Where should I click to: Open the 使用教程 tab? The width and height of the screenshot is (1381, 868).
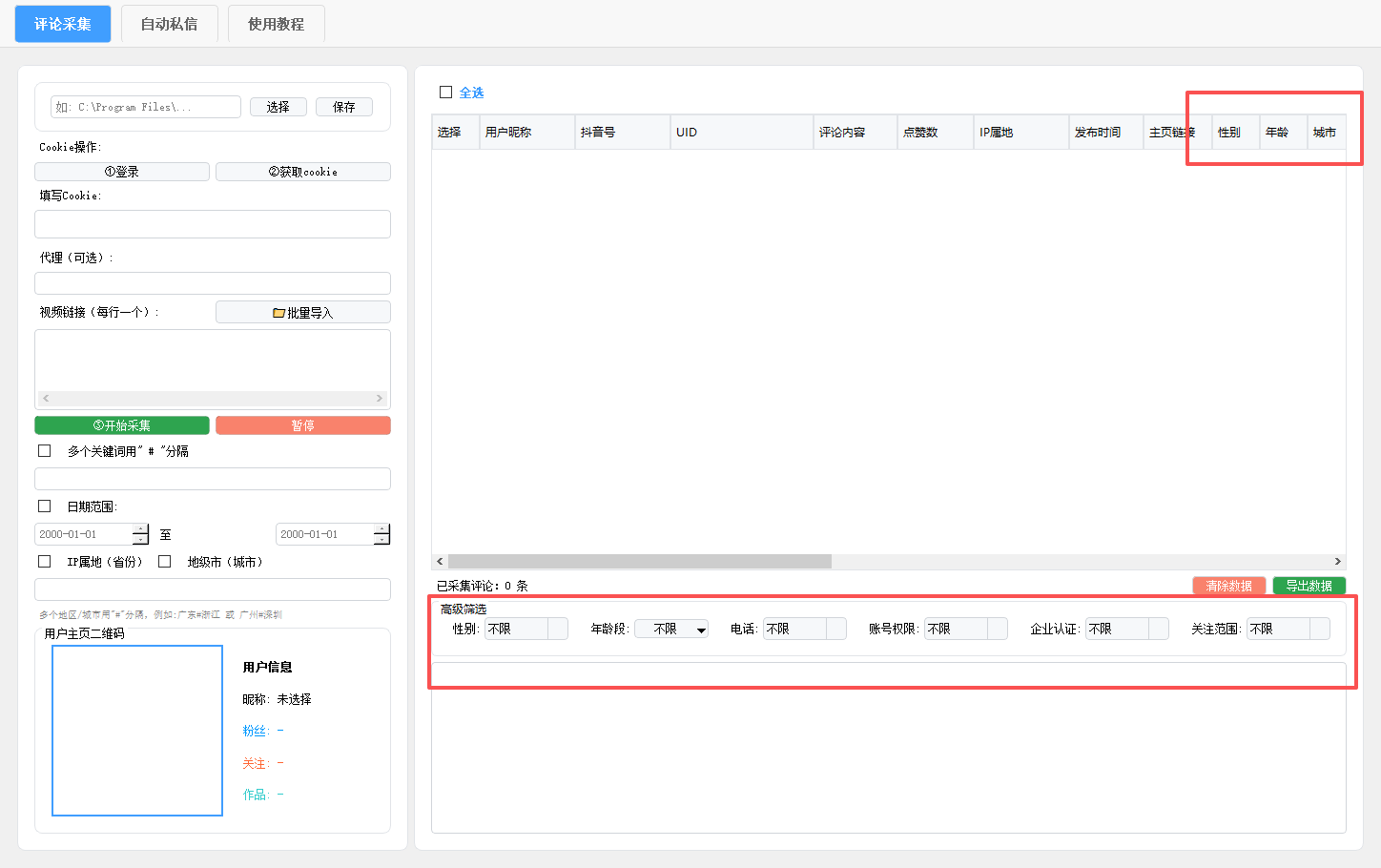[276, 24]
